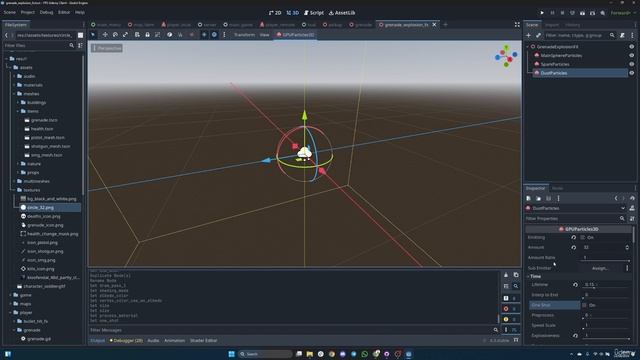Screen dimensions: 640x360
Task: Collapse the Time section in Inspector
Action: (528, 276)
